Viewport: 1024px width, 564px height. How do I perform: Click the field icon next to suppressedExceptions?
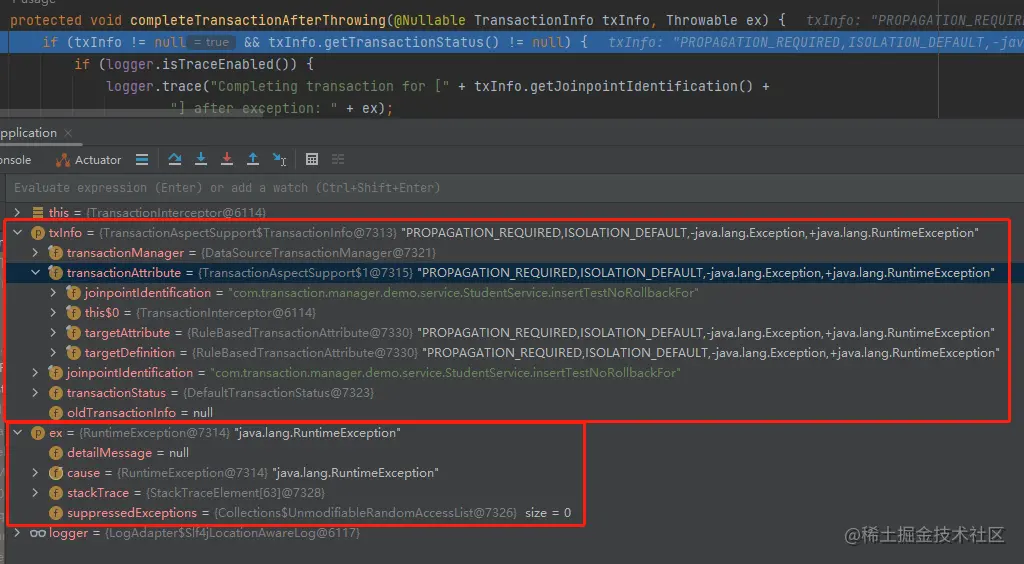[56, 513]
